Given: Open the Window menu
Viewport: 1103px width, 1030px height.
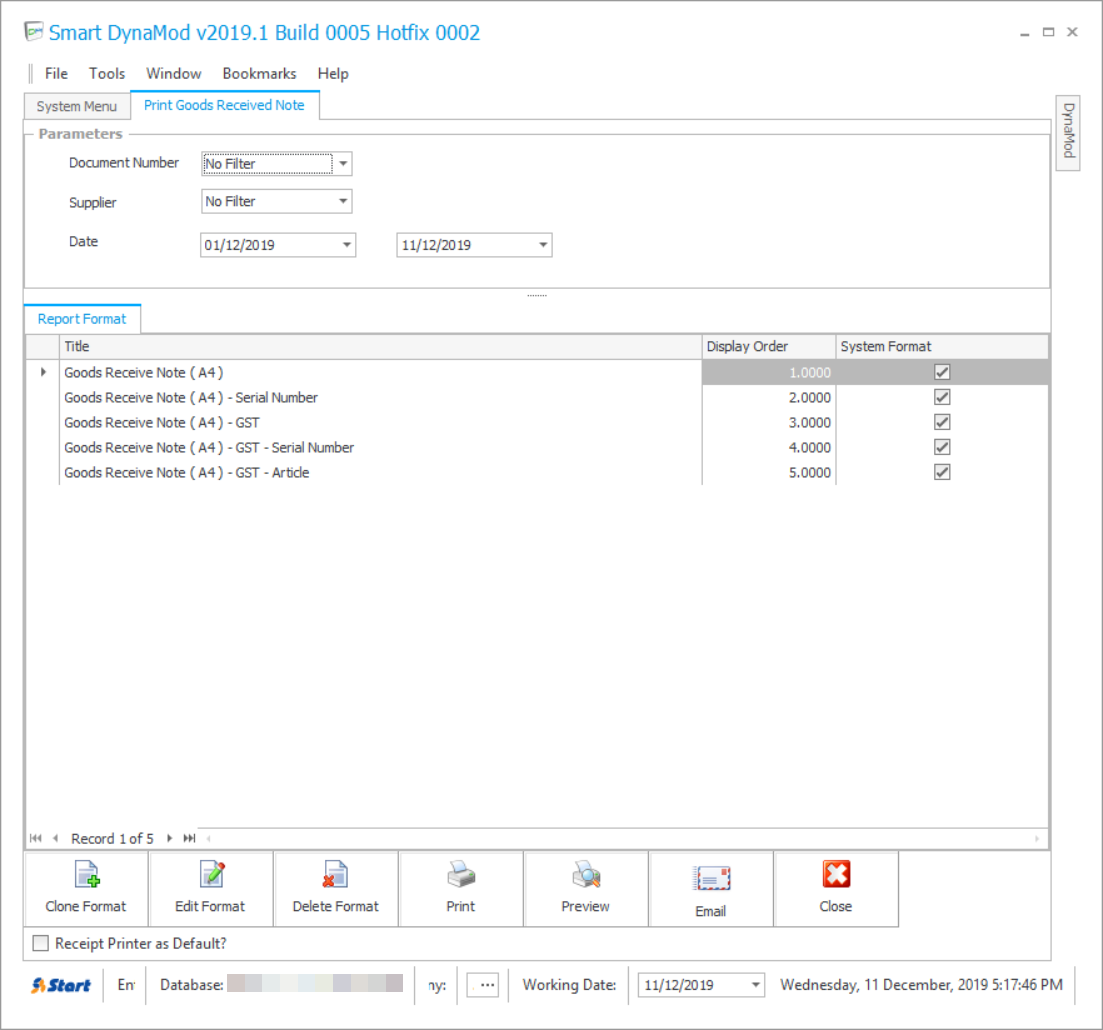Looking at the screenshot, I should click(174, 73).
